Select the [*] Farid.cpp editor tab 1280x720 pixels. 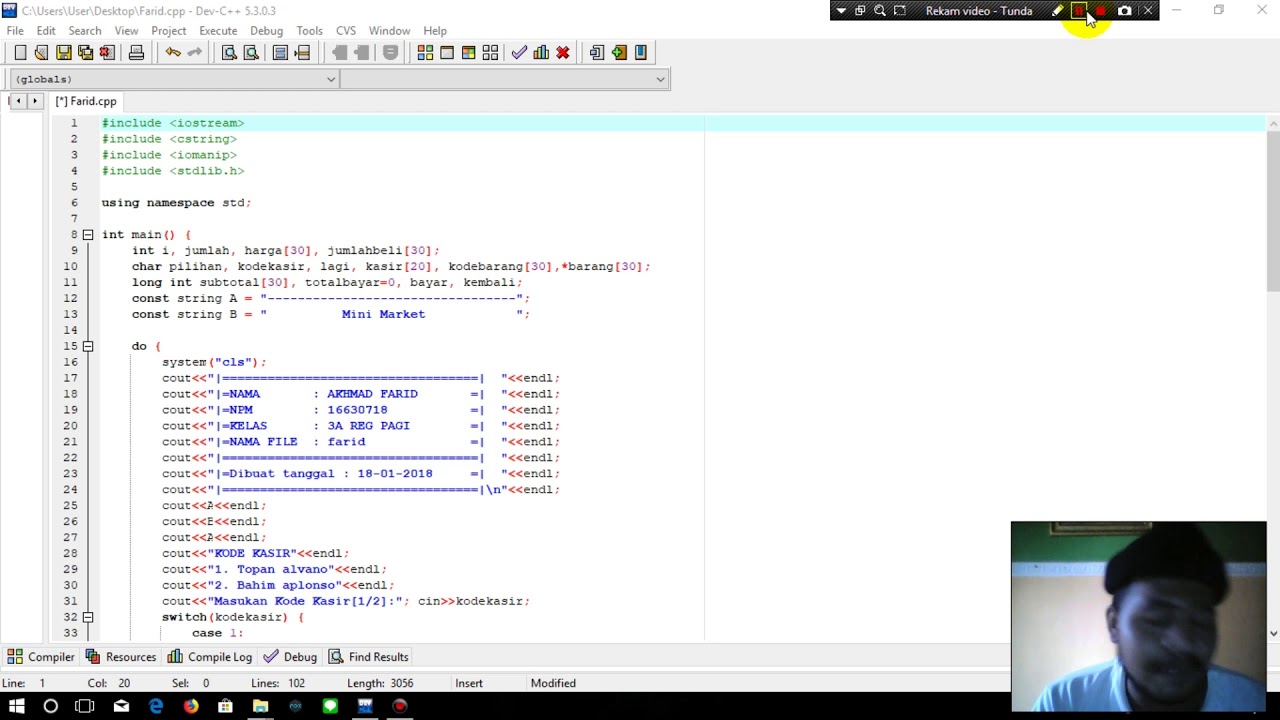tap(86, 101)
